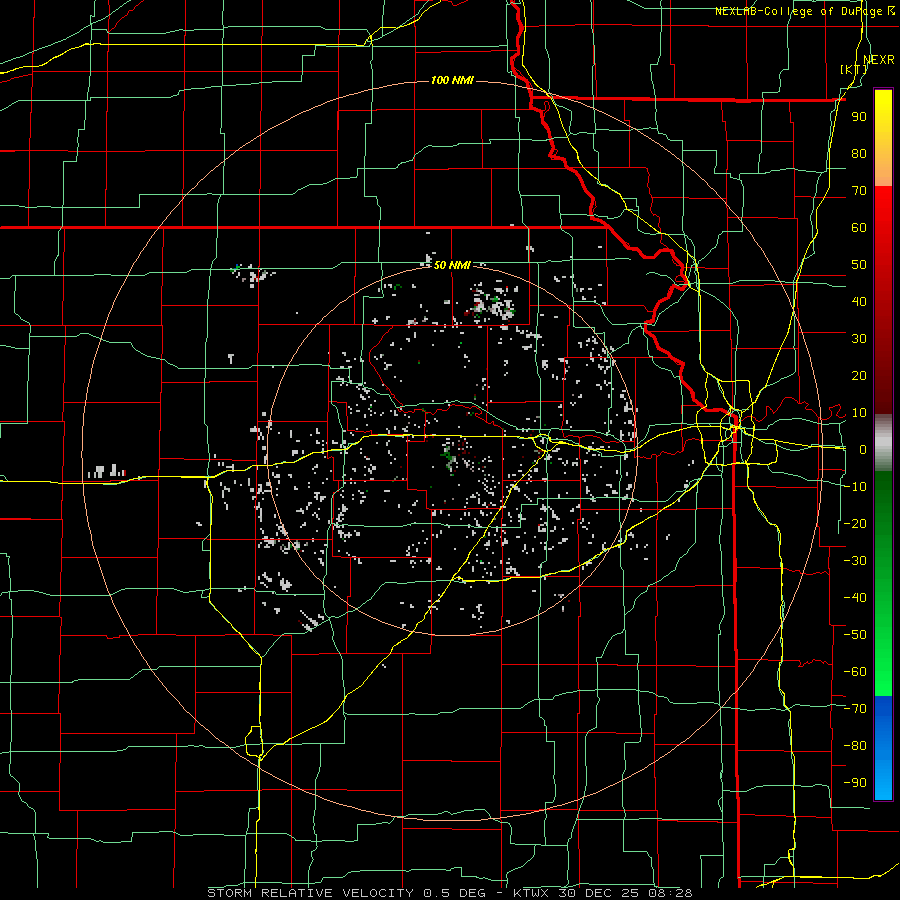Click the -20 value on velocity scale
Viewport: 900px width, 900px height.
[855, 524]
